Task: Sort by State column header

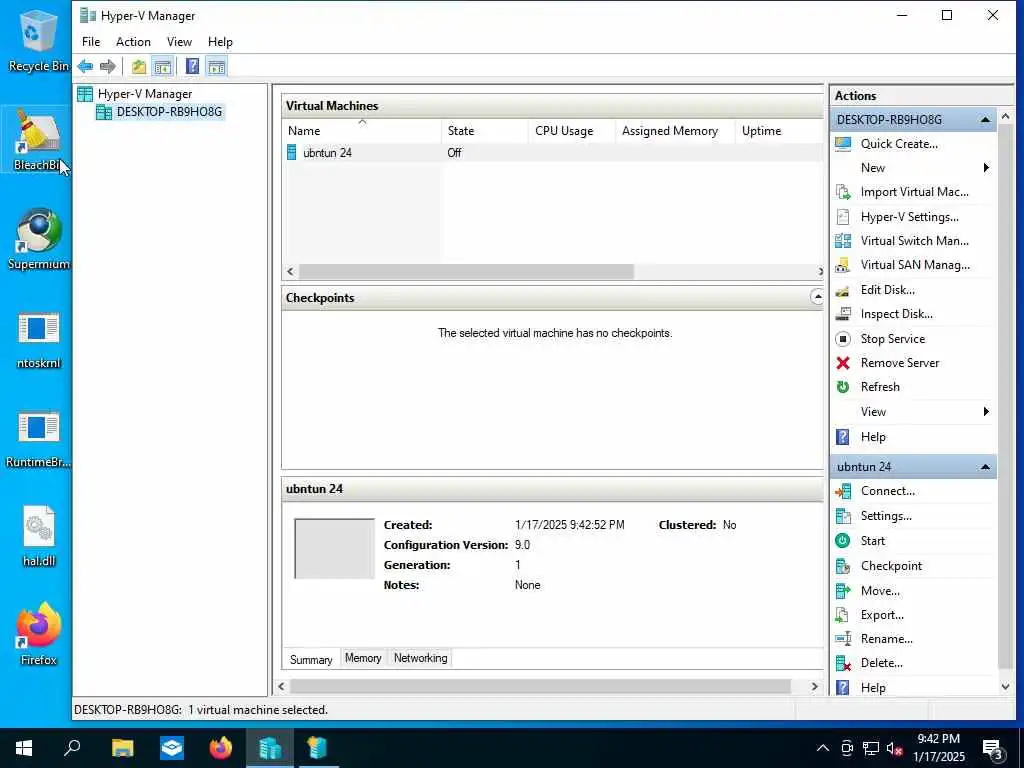Action: coord(484,131)
